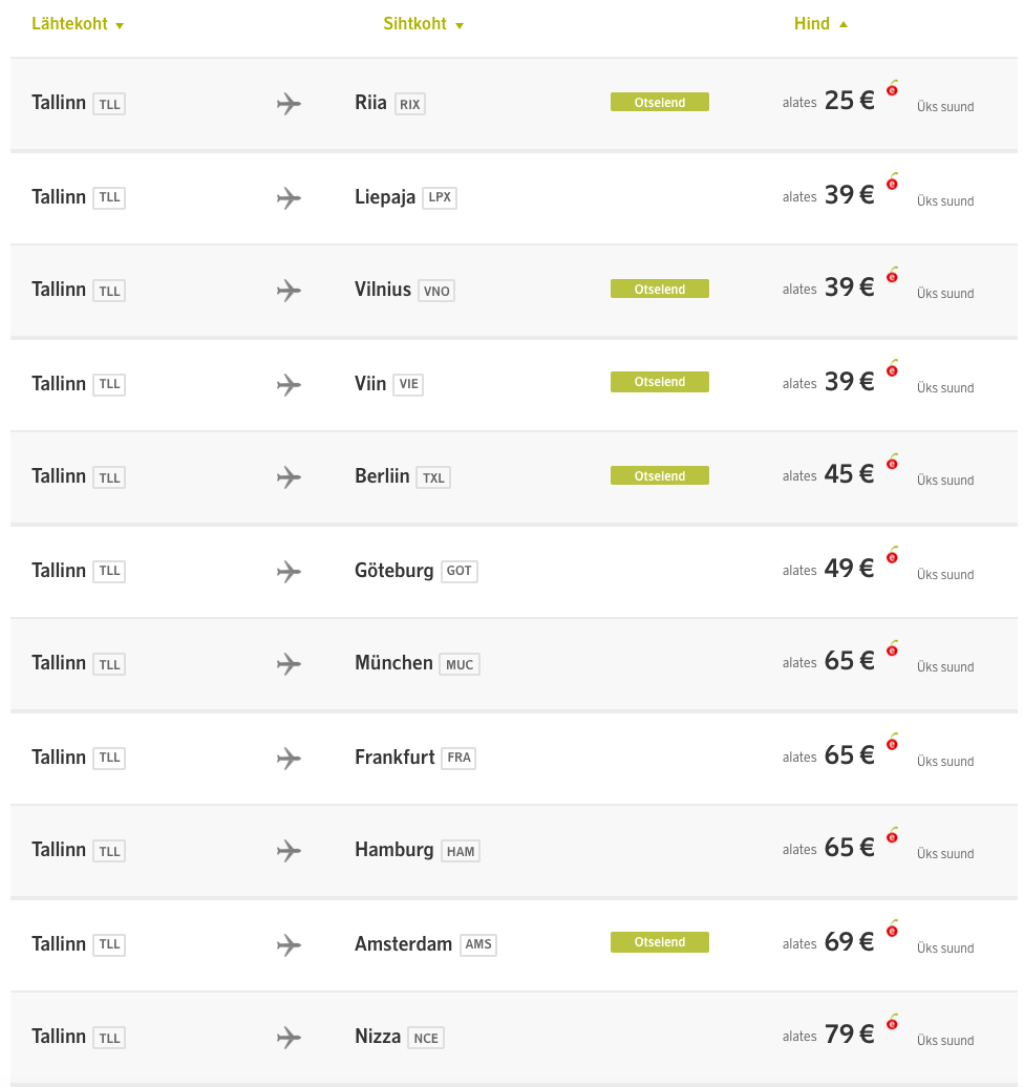Click the airplane icon in the Nizza row
The image size is (1024, 1087).
(x=289, y=1038)
